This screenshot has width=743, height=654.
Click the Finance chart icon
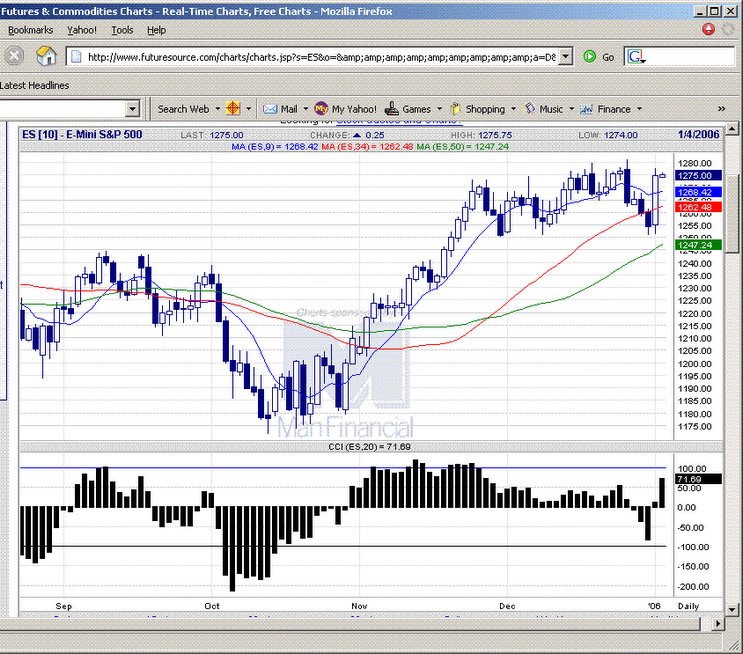click(586, 109)
